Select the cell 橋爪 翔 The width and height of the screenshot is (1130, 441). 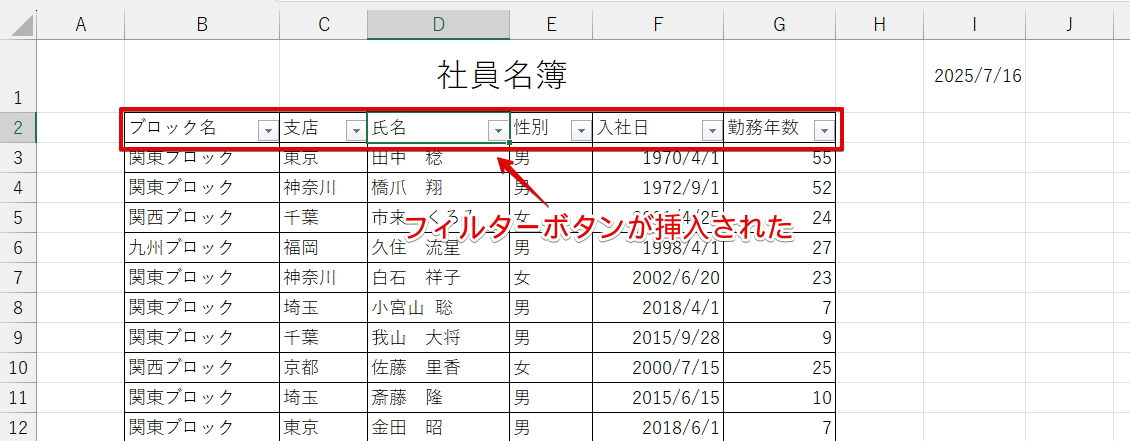coord(438,187)
